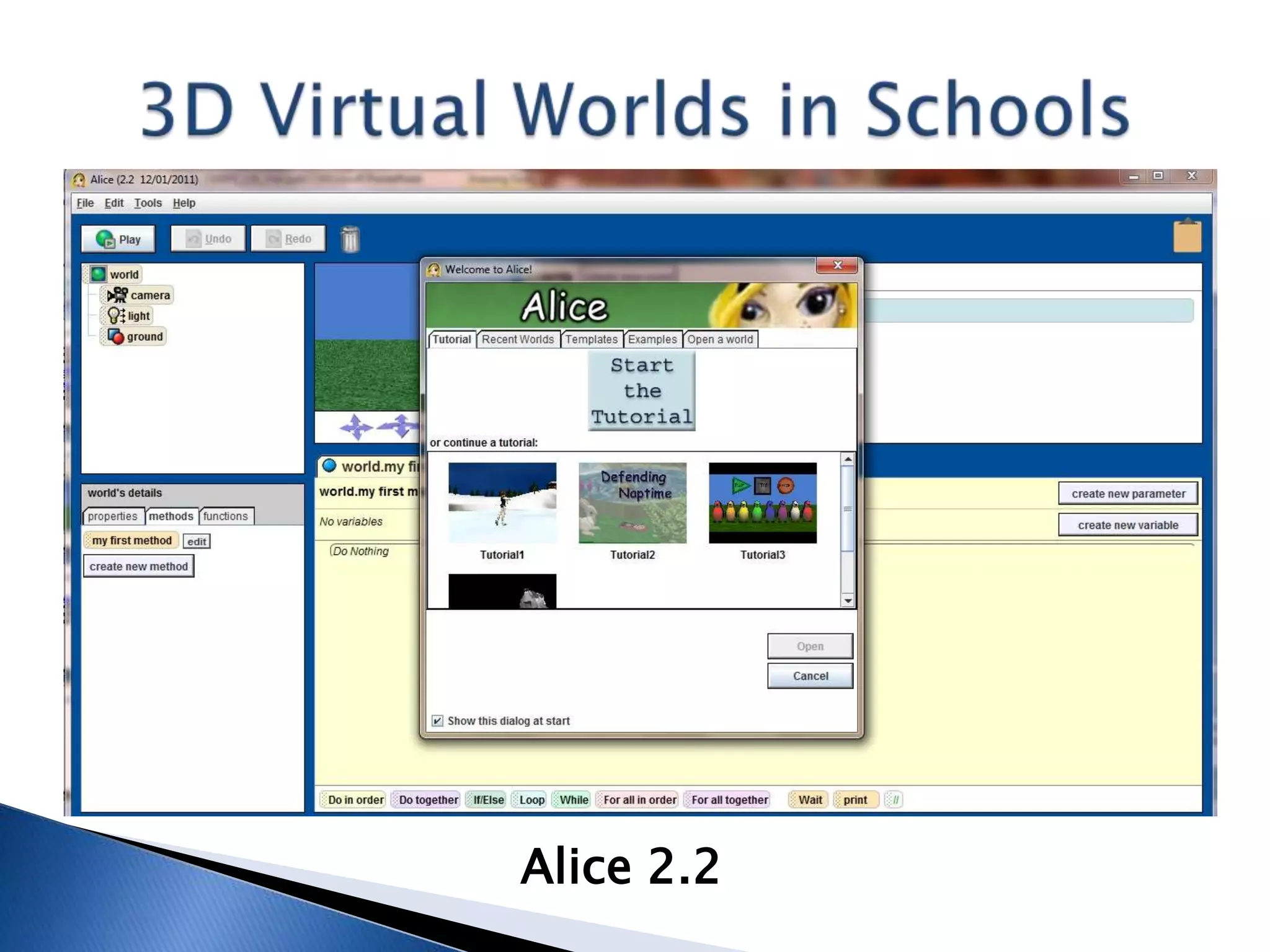Select the Tutorial3 penguins thumbnail

pos(763,503)
